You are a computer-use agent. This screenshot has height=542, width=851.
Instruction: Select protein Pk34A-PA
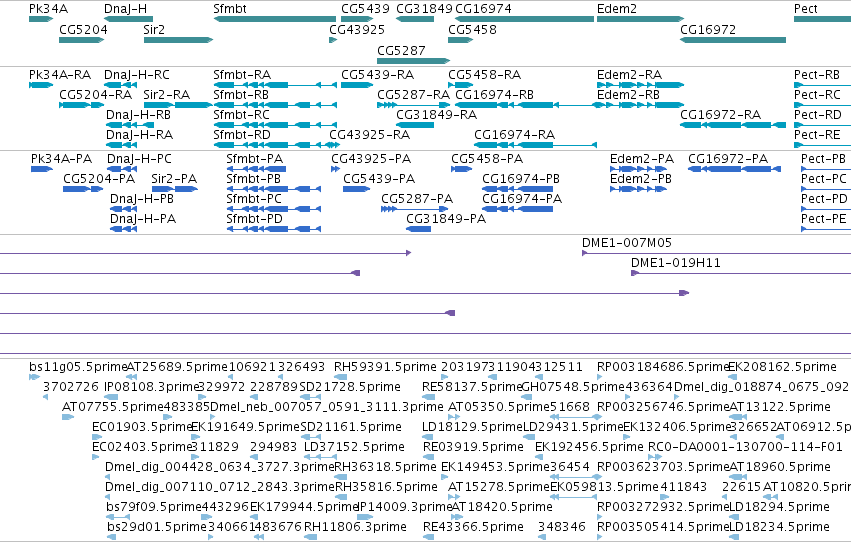pyautogui.click(x=42, y=169)
